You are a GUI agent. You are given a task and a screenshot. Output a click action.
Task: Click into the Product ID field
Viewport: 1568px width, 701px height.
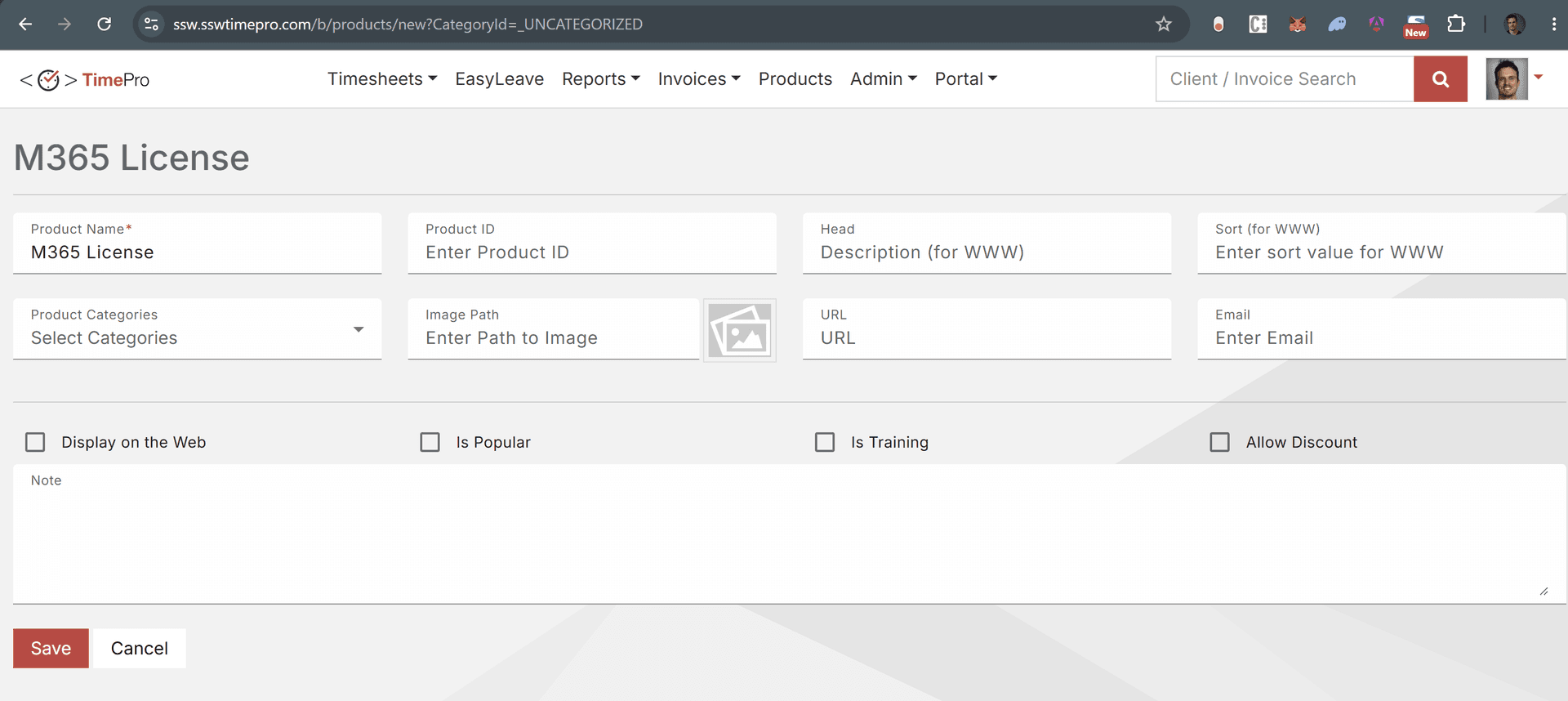click(x=592, y=243)
